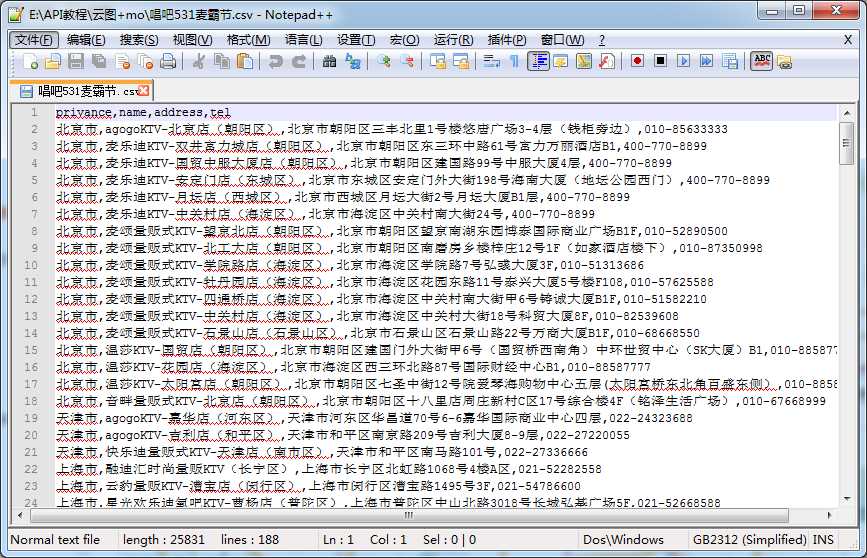Click horizontal scrollbar left arrow
The width and height of the screenshot is (867, 558).
[20, 515]
